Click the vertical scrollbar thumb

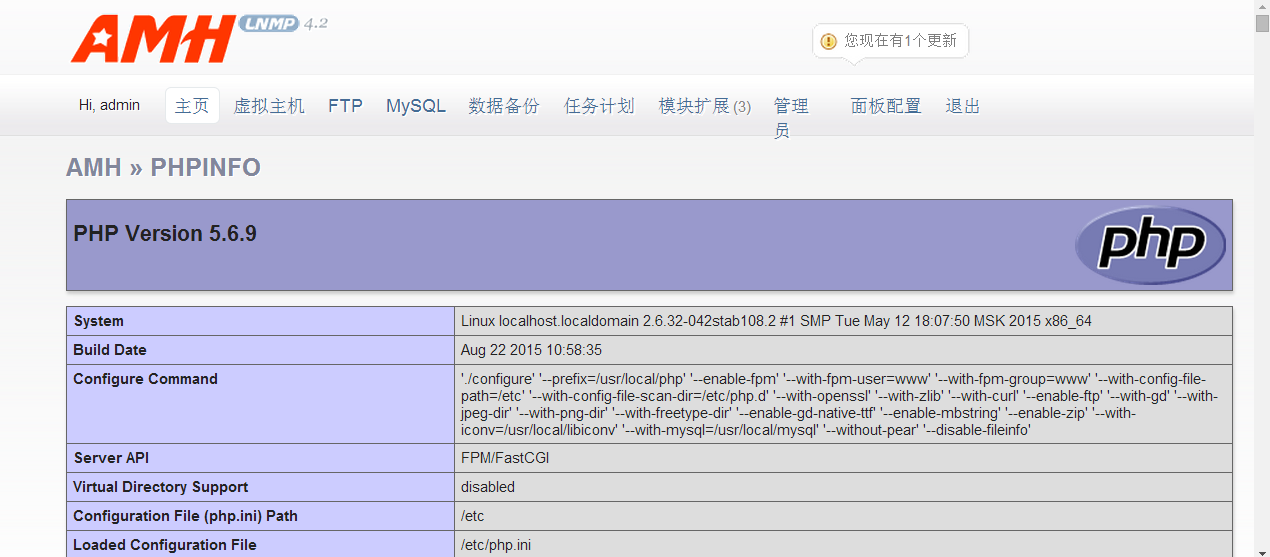coord(1262,25)
